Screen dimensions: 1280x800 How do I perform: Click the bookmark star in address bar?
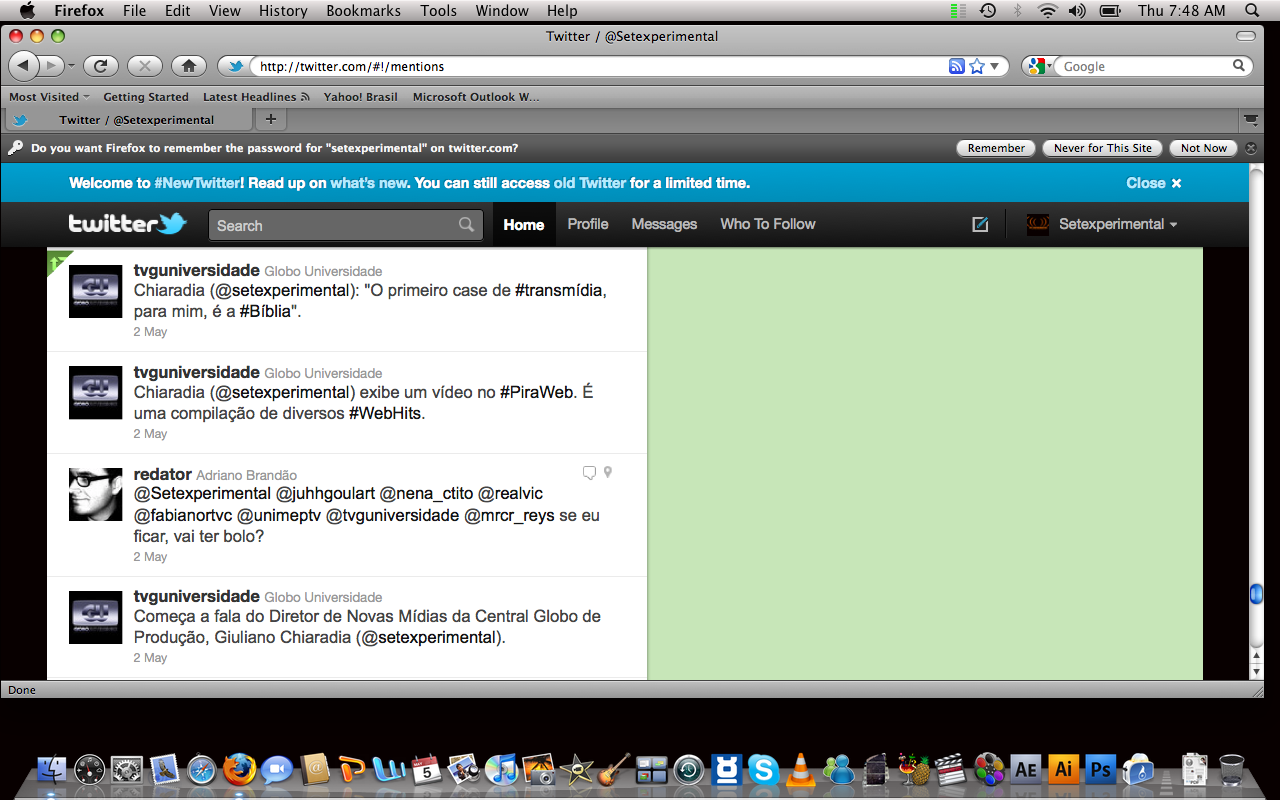click(x=977, y=66)
